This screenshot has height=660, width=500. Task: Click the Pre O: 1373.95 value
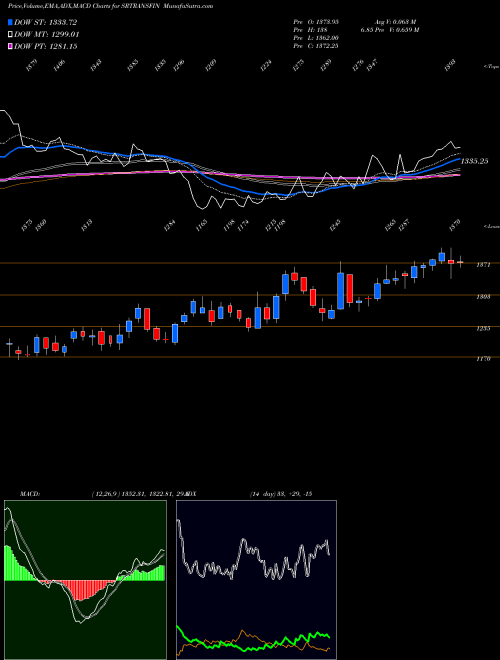click(x=316, y=22)
